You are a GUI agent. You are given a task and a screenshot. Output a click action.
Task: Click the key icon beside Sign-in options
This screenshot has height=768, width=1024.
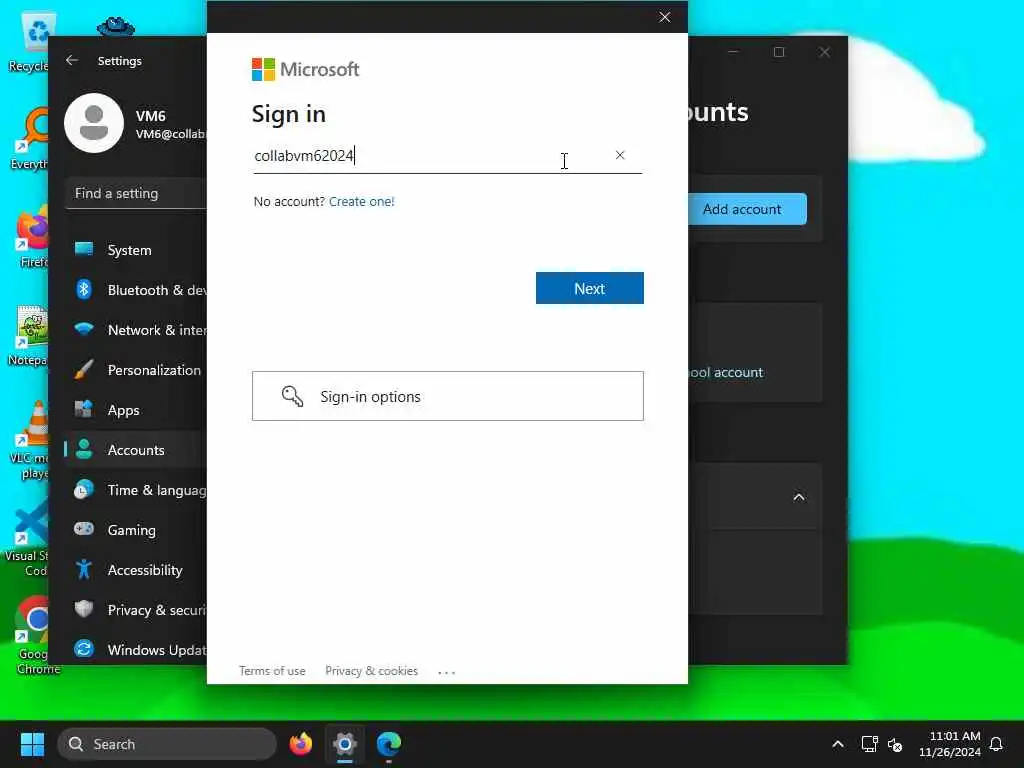292,396
